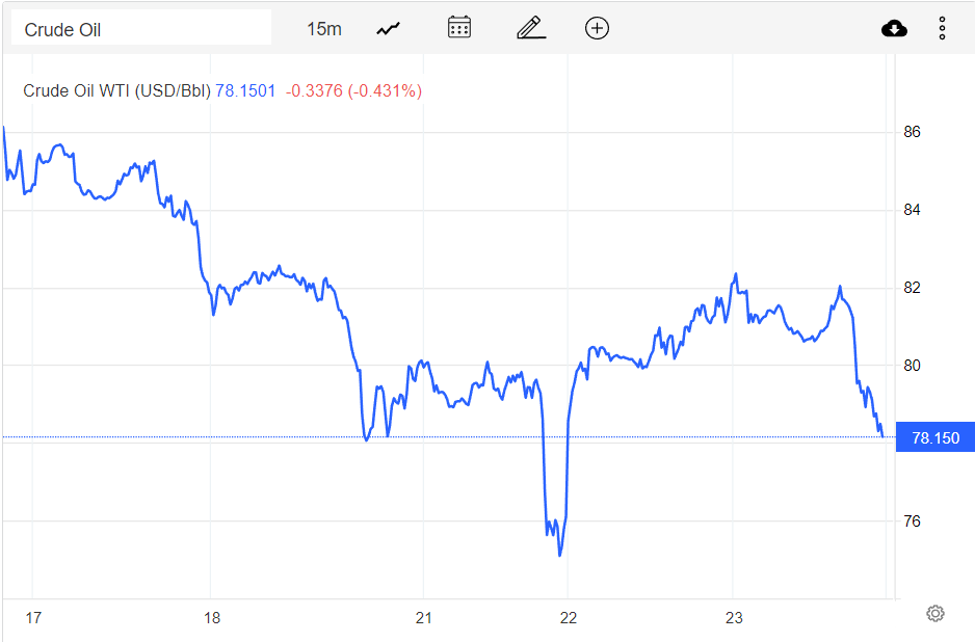Screen dimensions: 977x643
Task: Activate the pencil drawing tool
Action: pos(530,28)
